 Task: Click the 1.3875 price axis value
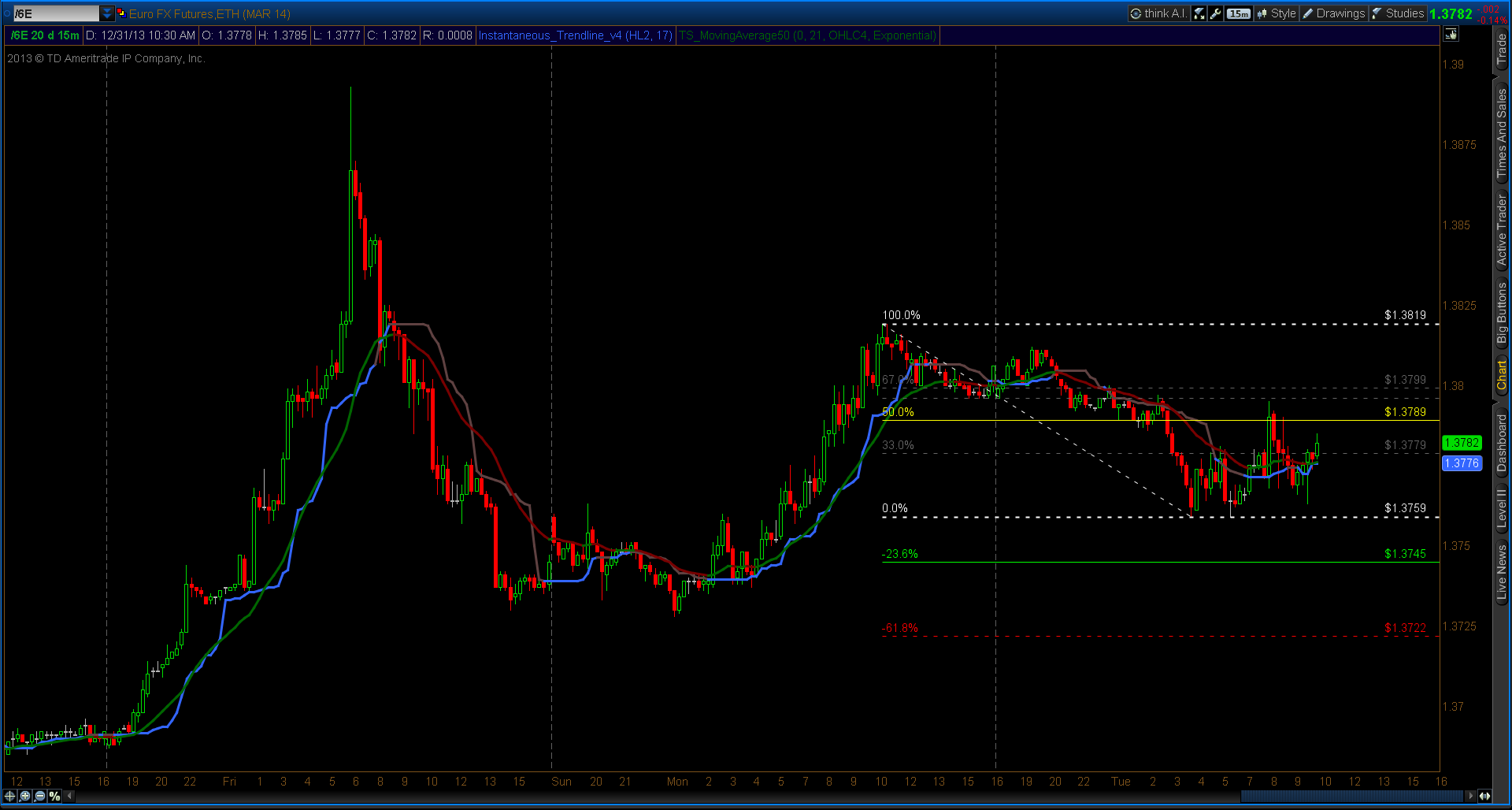1459,145
